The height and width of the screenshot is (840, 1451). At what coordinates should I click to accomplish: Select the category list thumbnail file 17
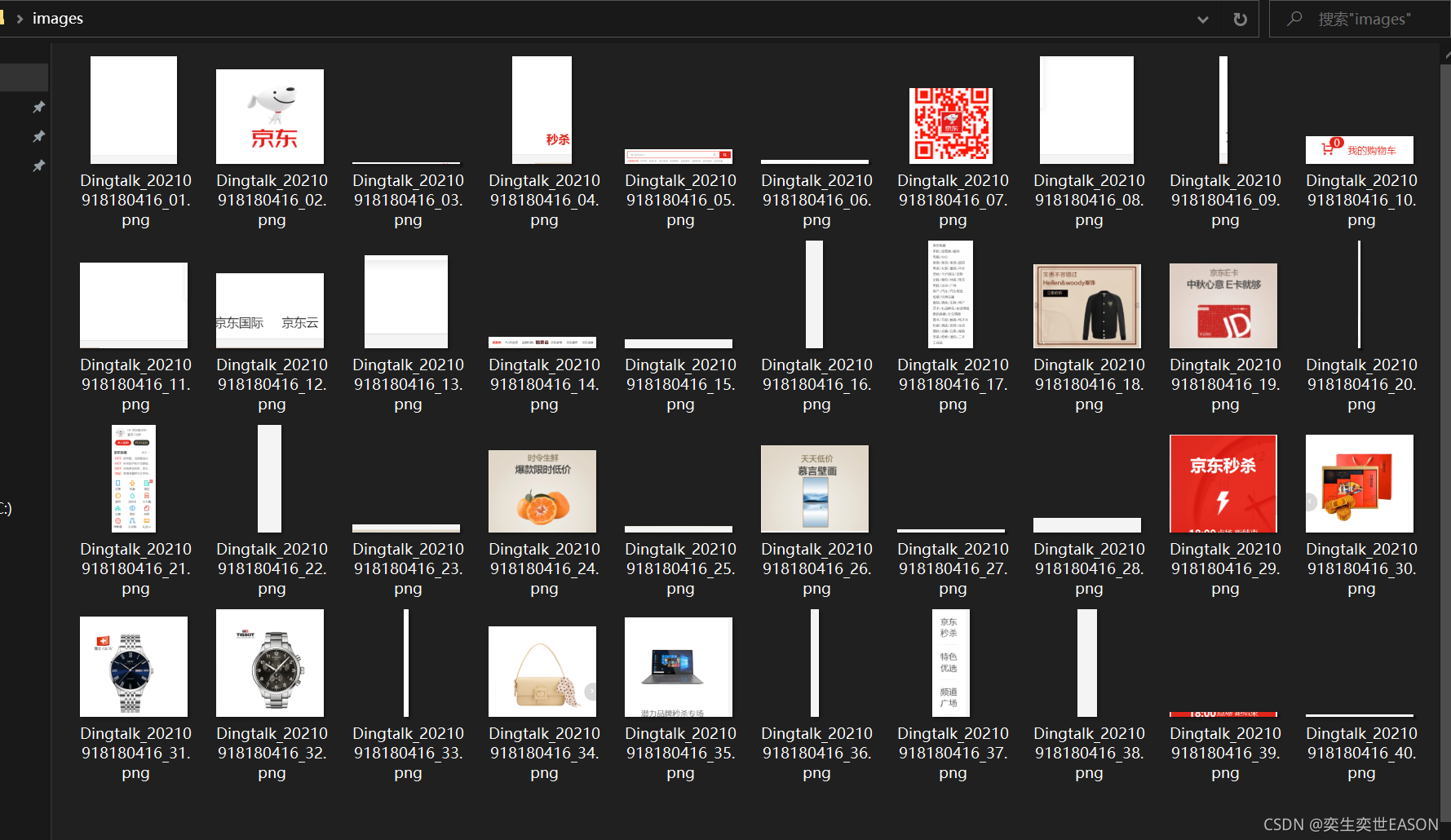click(x=951, y=294)
